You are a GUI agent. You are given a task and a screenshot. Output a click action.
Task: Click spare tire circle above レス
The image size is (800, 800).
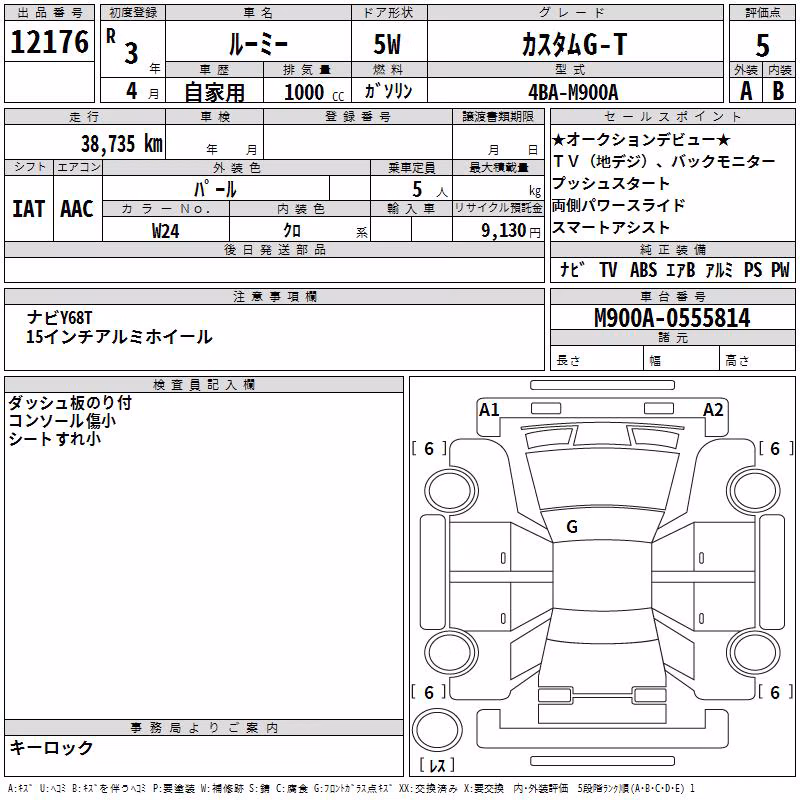437,729
